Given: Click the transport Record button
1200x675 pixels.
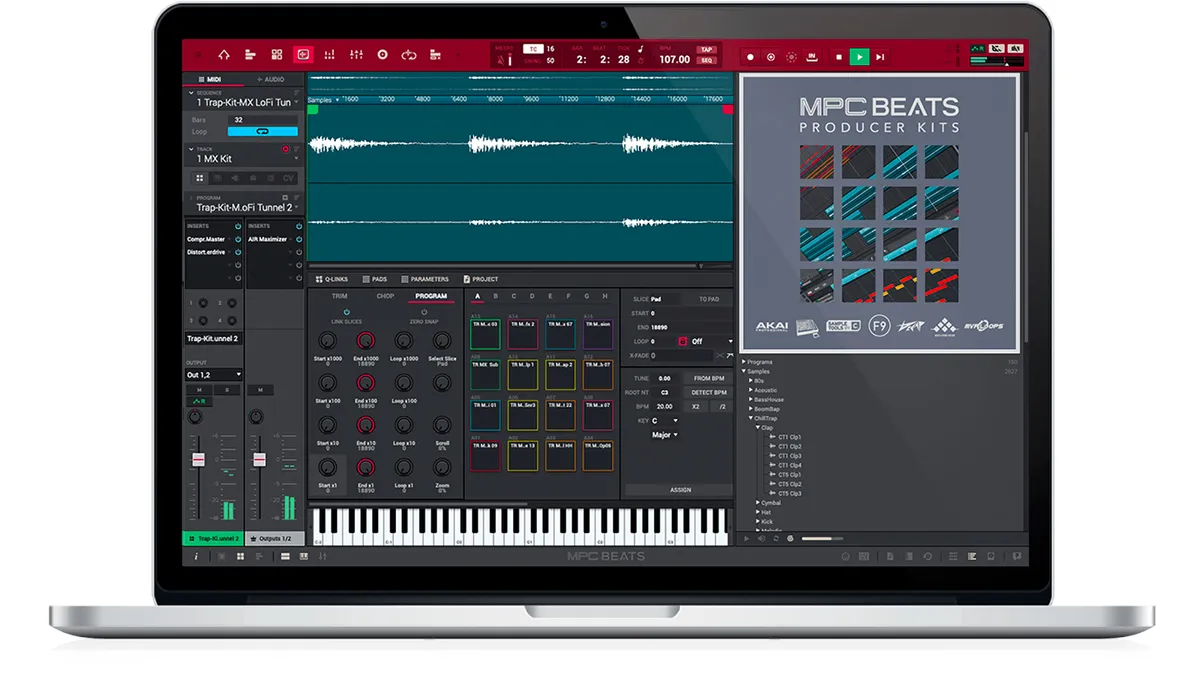Looking at the screenshot, I should 751,57.
